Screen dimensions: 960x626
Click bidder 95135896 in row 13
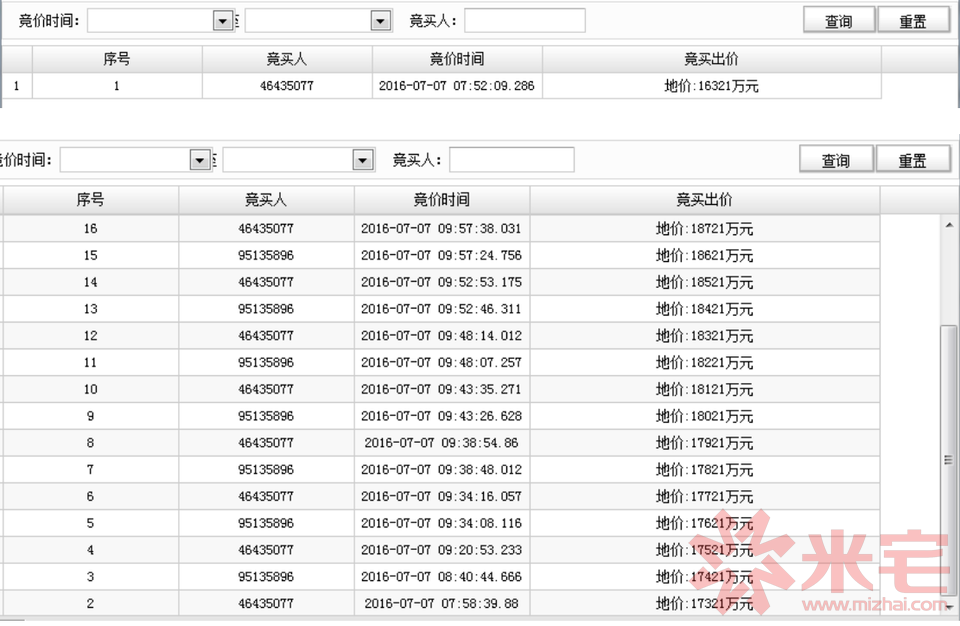coord(266,309)
